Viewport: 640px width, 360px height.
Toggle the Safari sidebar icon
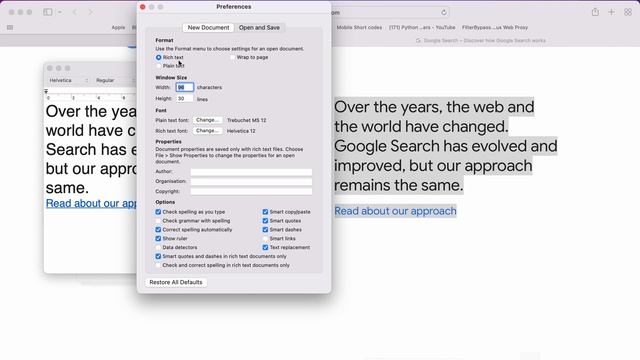(48, 12)
